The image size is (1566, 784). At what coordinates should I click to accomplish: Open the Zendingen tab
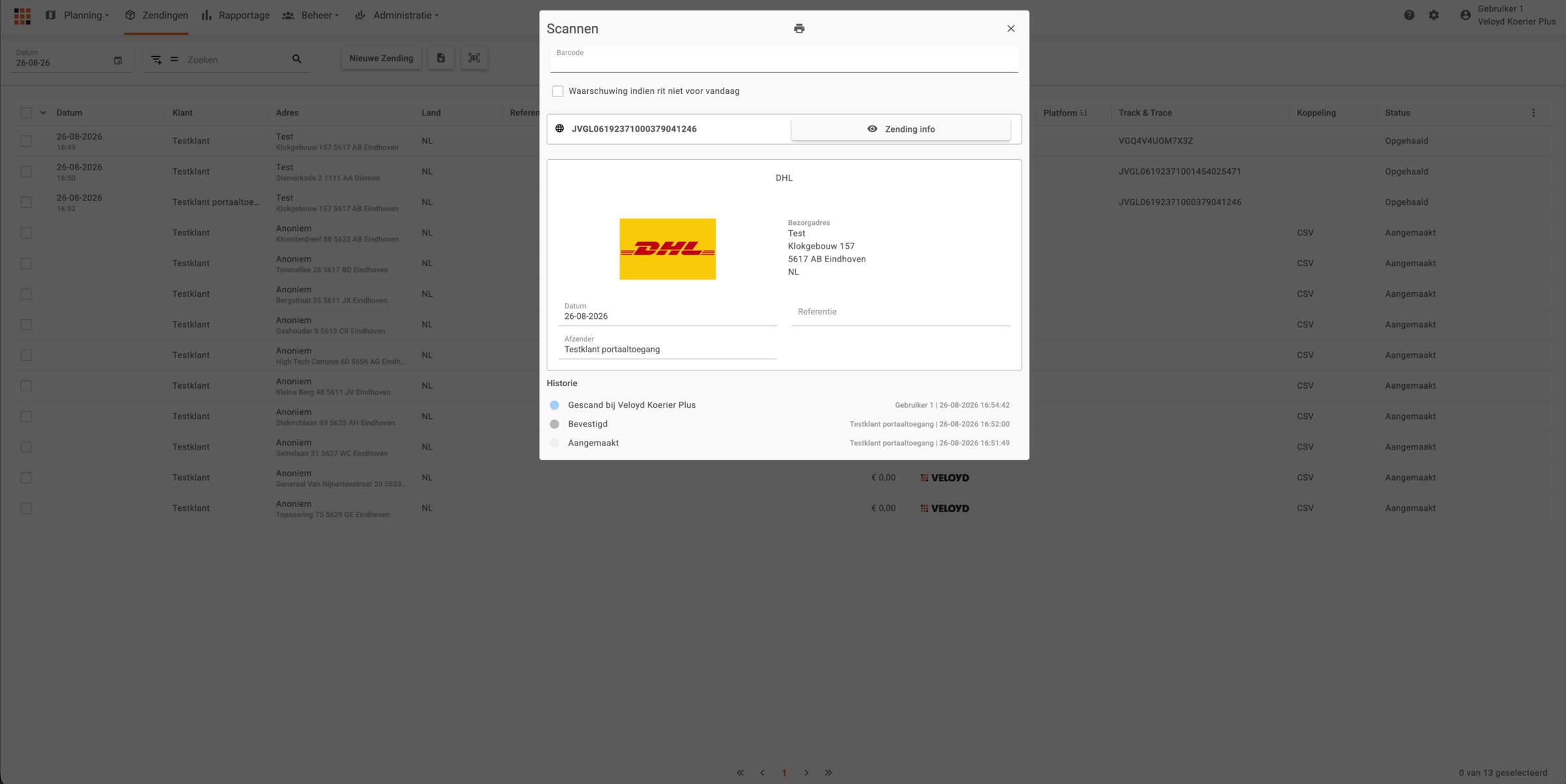[x=157, y=16]
